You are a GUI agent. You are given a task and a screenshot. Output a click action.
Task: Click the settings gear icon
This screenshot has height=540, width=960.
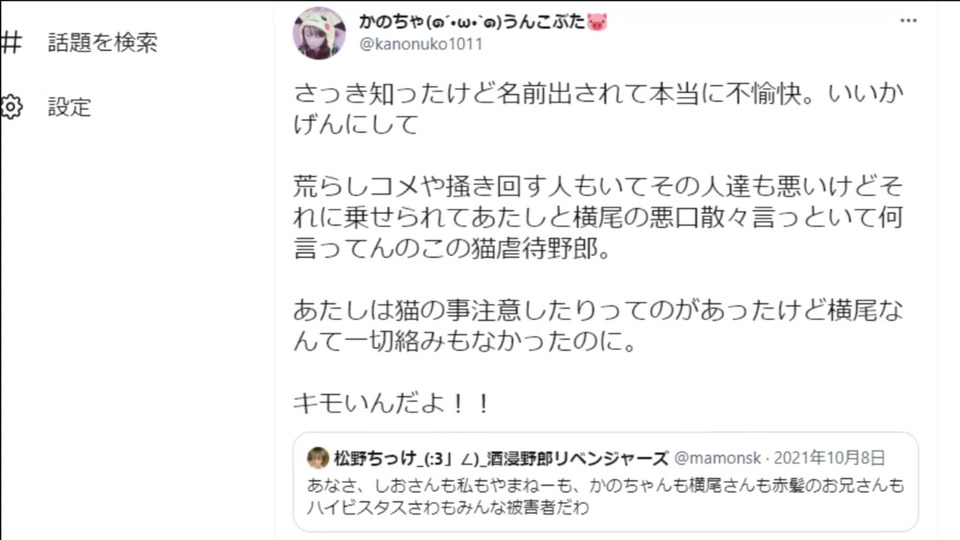[11, 107]
